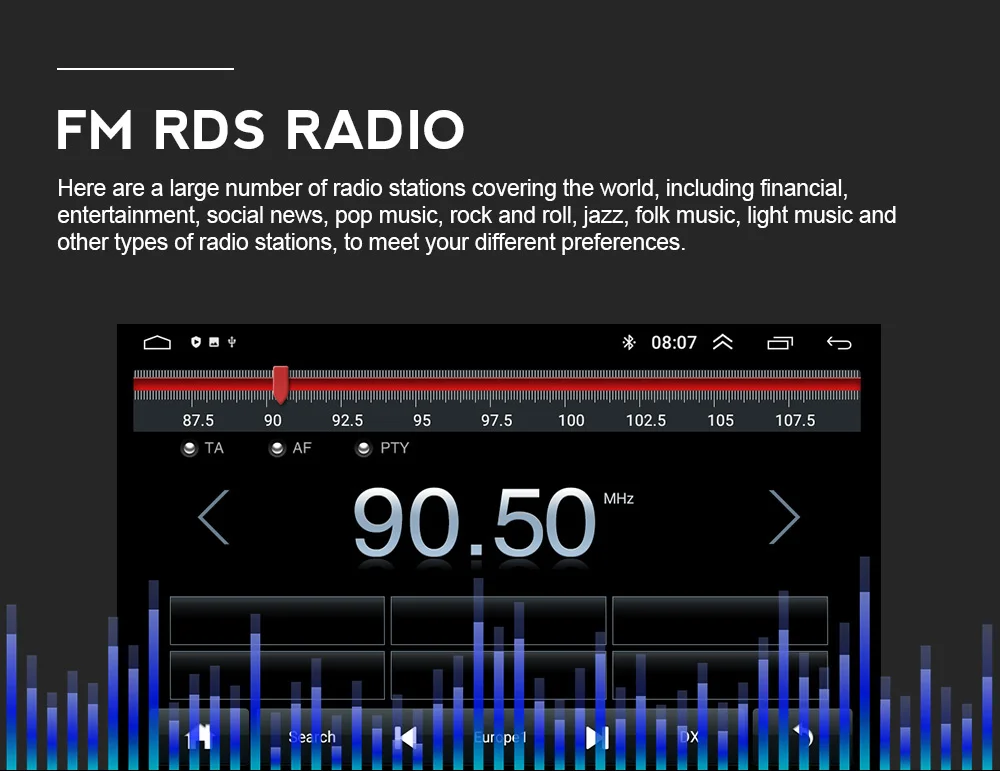Select right preset slot in top row
Image resolution: width=1000 pixels, height=771 pixels.
[x=720, y=620]
